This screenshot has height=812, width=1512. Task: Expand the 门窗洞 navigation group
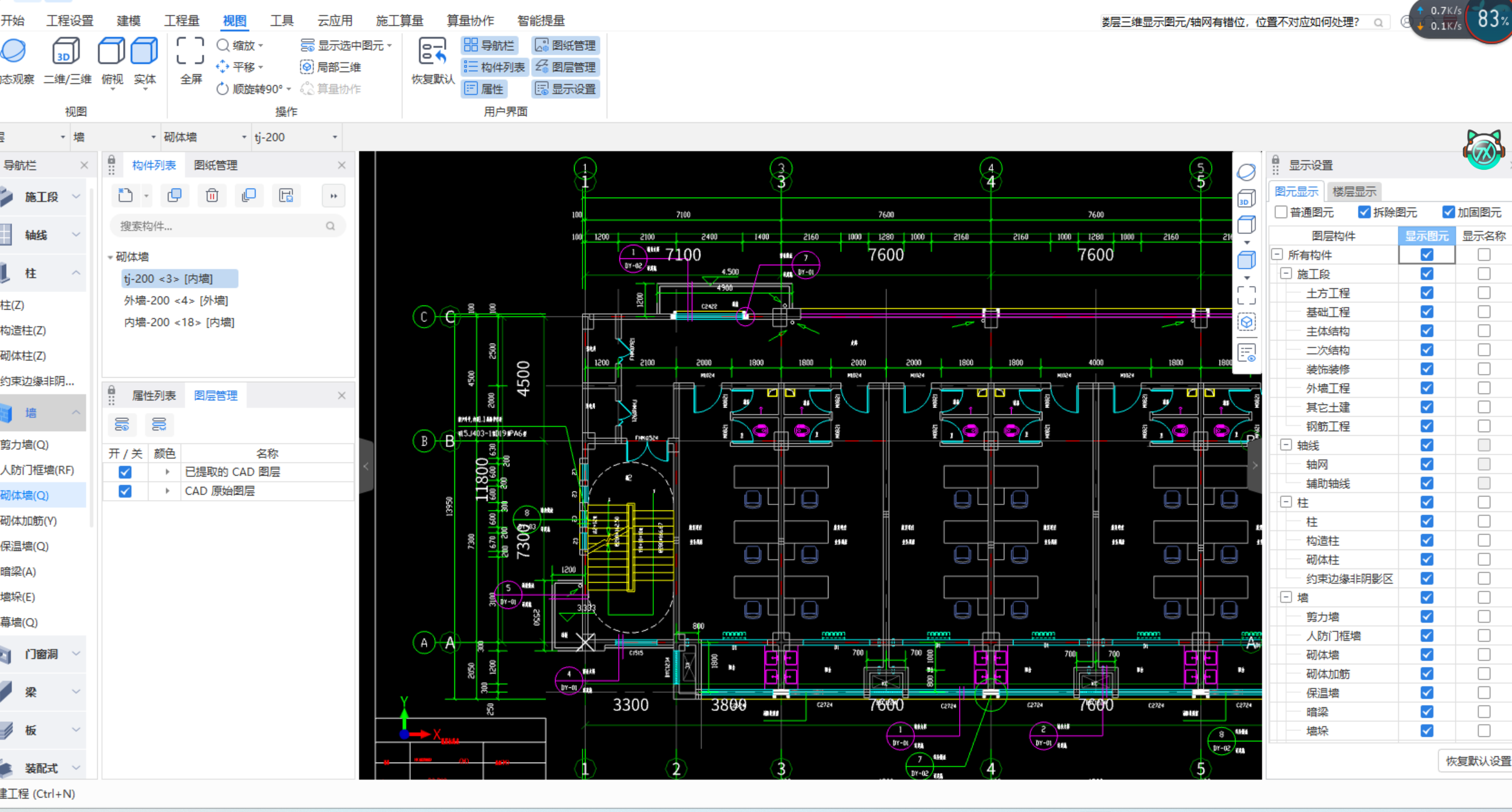pyautogui.click(x=41, y=654)
